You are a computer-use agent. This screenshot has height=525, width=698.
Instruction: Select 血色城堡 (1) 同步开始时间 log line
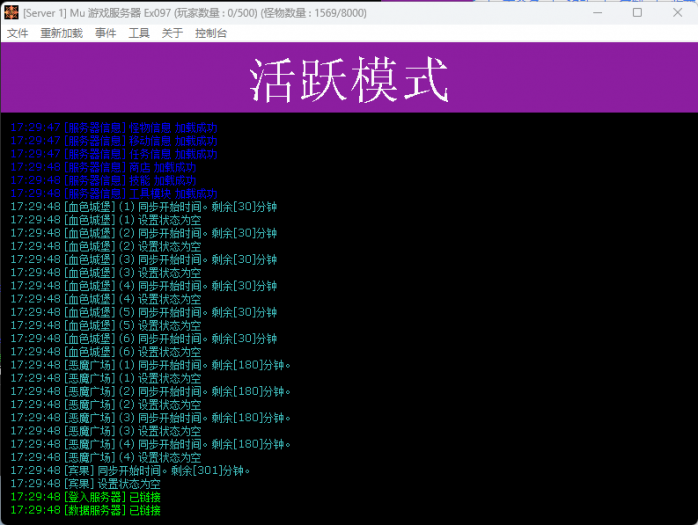144,207
